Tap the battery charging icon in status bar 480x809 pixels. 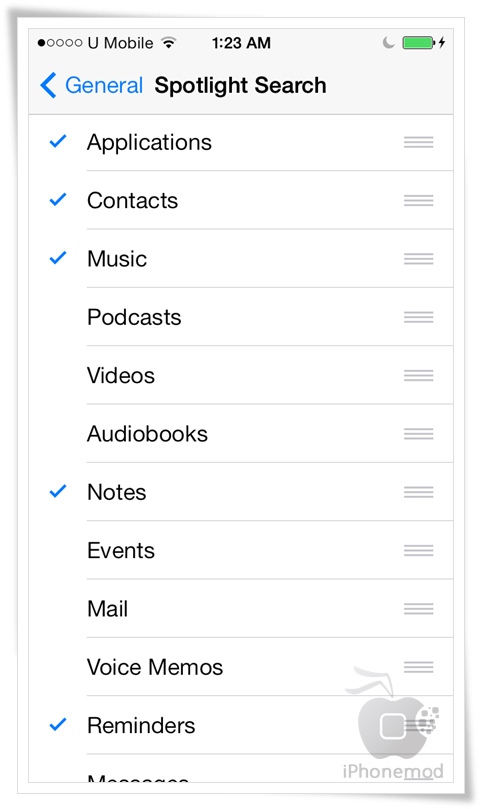point(424,42)
